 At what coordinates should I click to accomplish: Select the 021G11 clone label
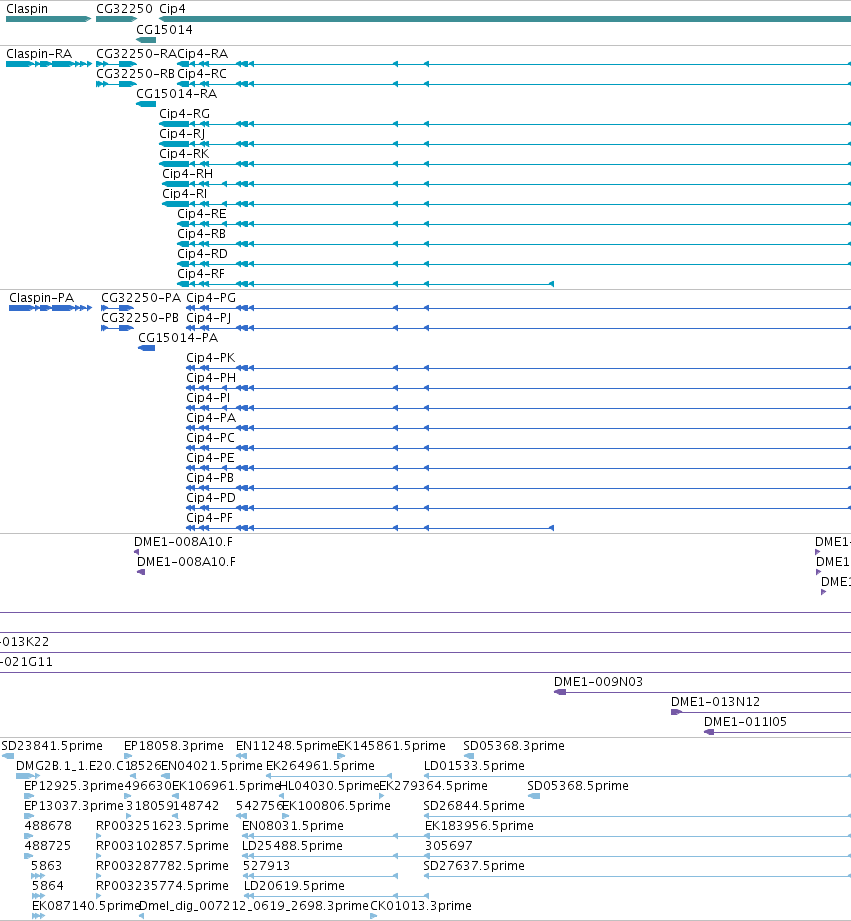click(26, 661)
